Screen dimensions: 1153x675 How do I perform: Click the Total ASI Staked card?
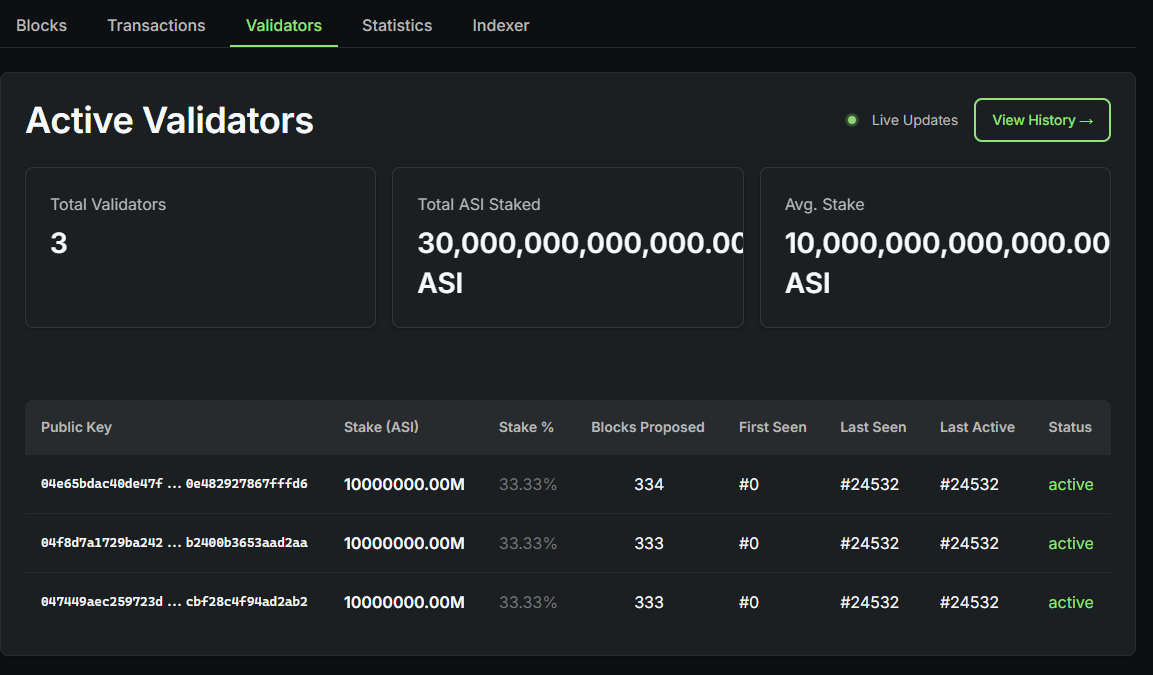click(567, 246)
